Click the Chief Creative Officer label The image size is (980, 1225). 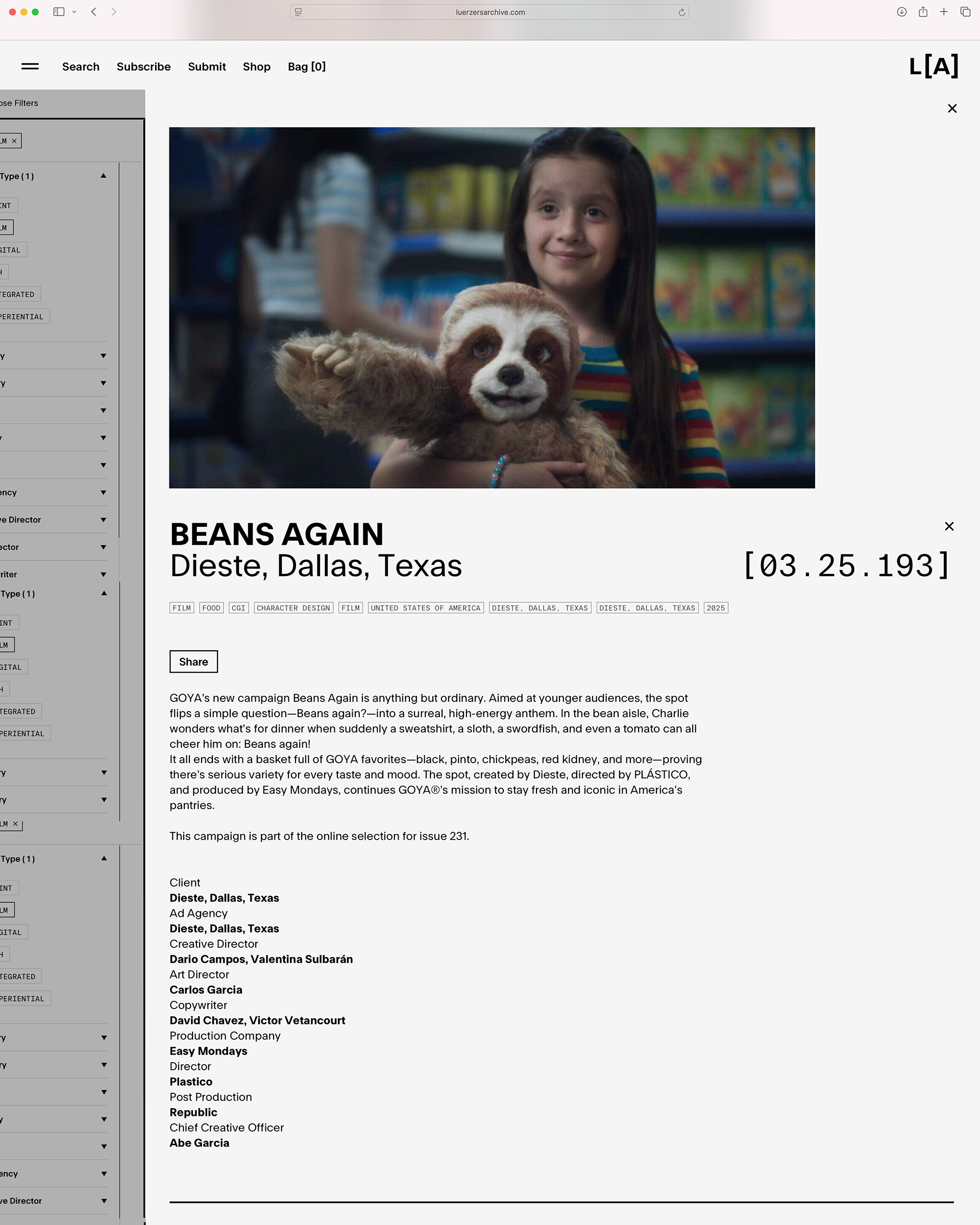coord(227,1128)
